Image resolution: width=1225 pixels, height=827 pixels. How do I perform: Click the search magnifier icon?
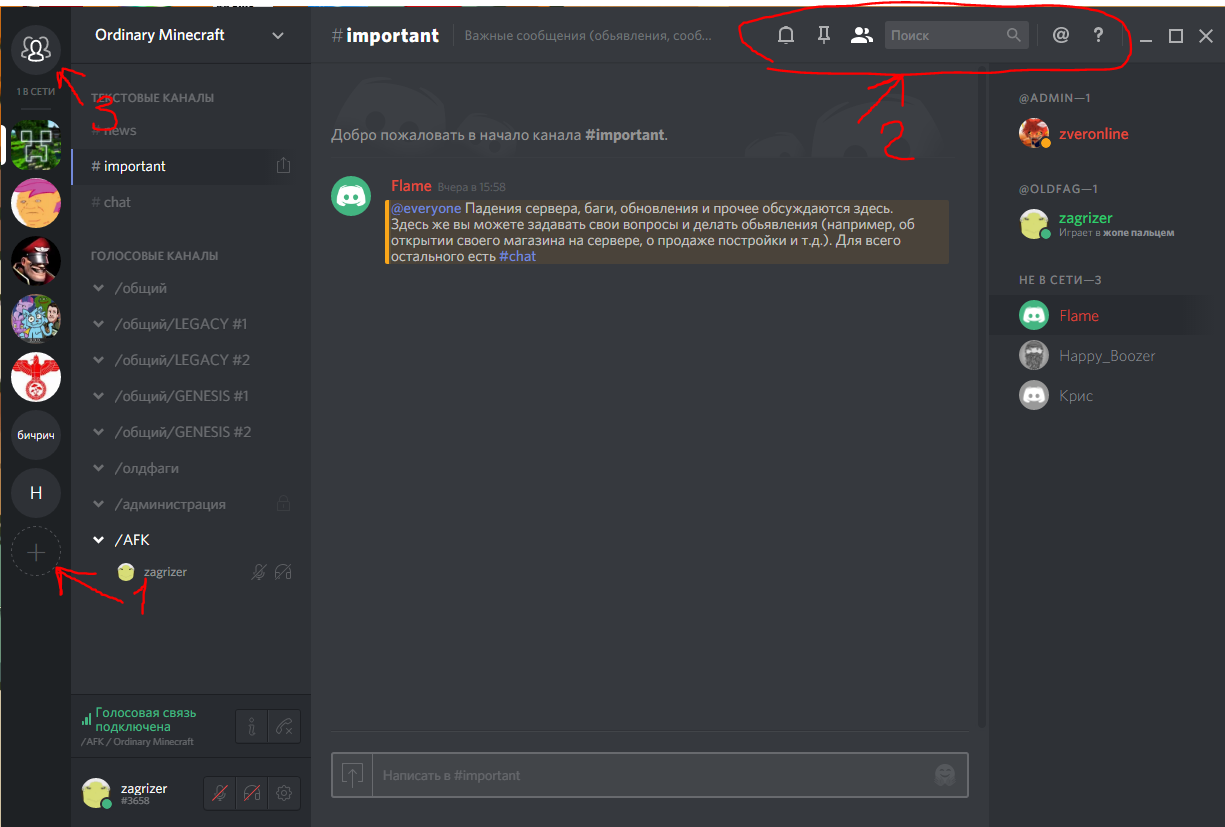(1014, 35)
